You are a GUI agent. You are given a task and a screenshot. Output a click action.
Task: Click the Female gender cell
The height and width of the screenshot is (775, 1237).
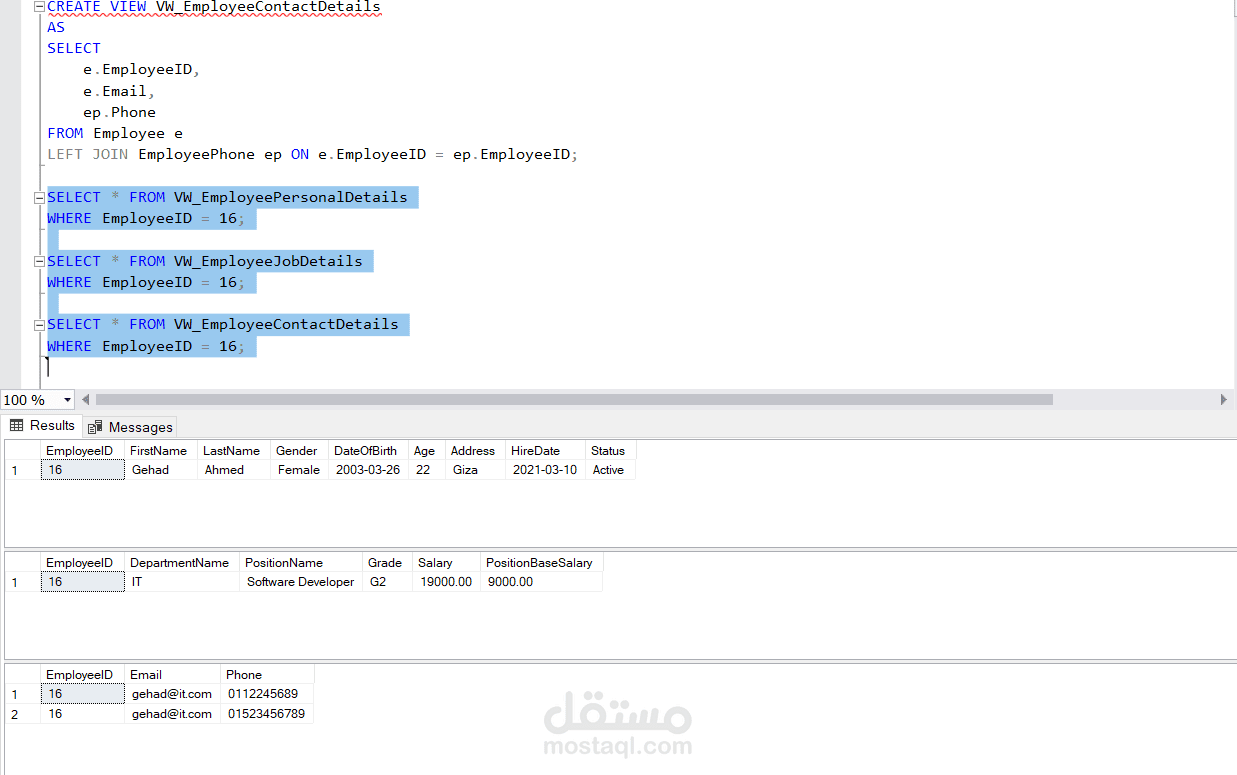click(x=300, y=470)
